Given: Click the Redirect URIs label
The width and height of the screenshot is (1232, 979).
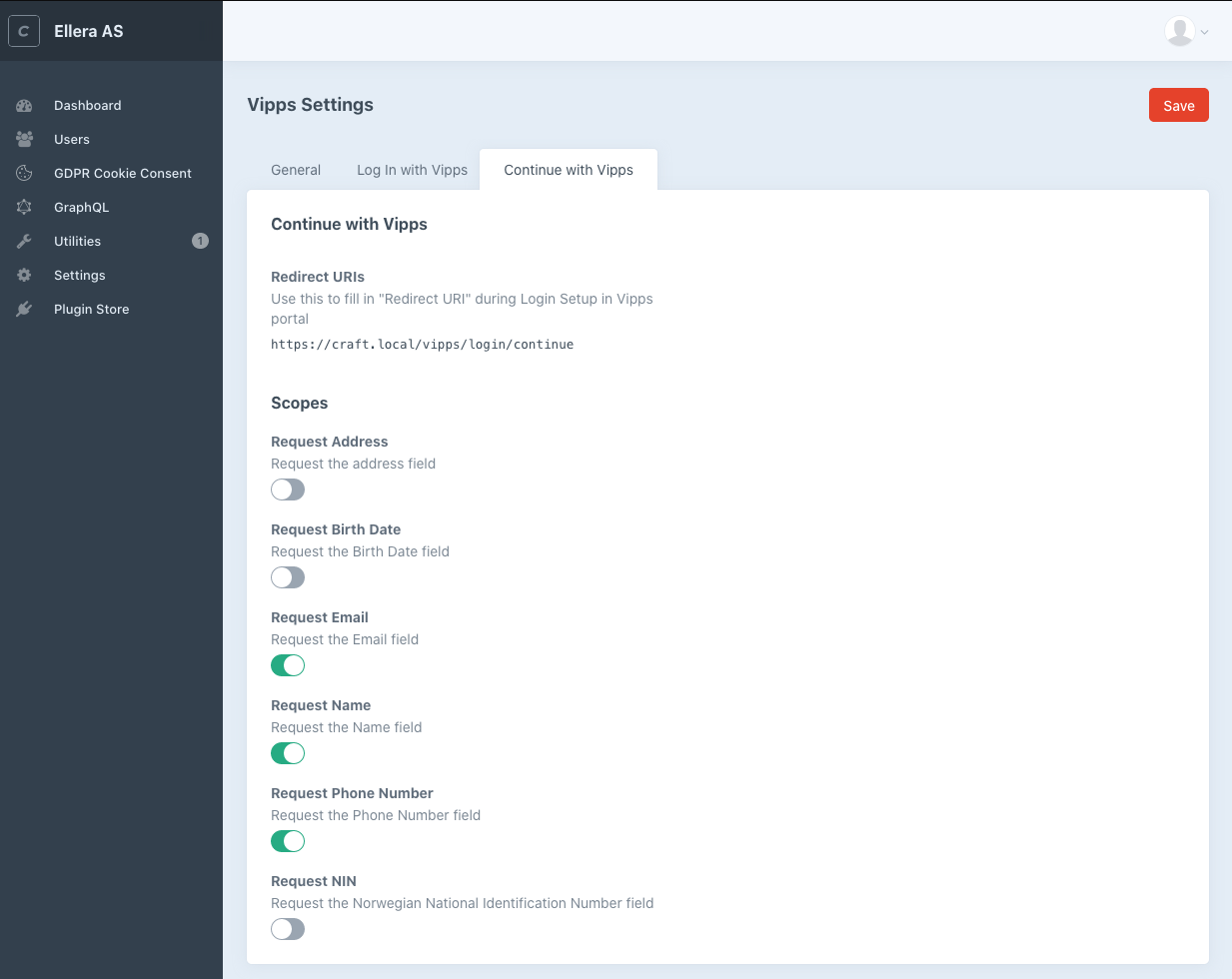Looking at the screenshot, I should click(318, 277).
